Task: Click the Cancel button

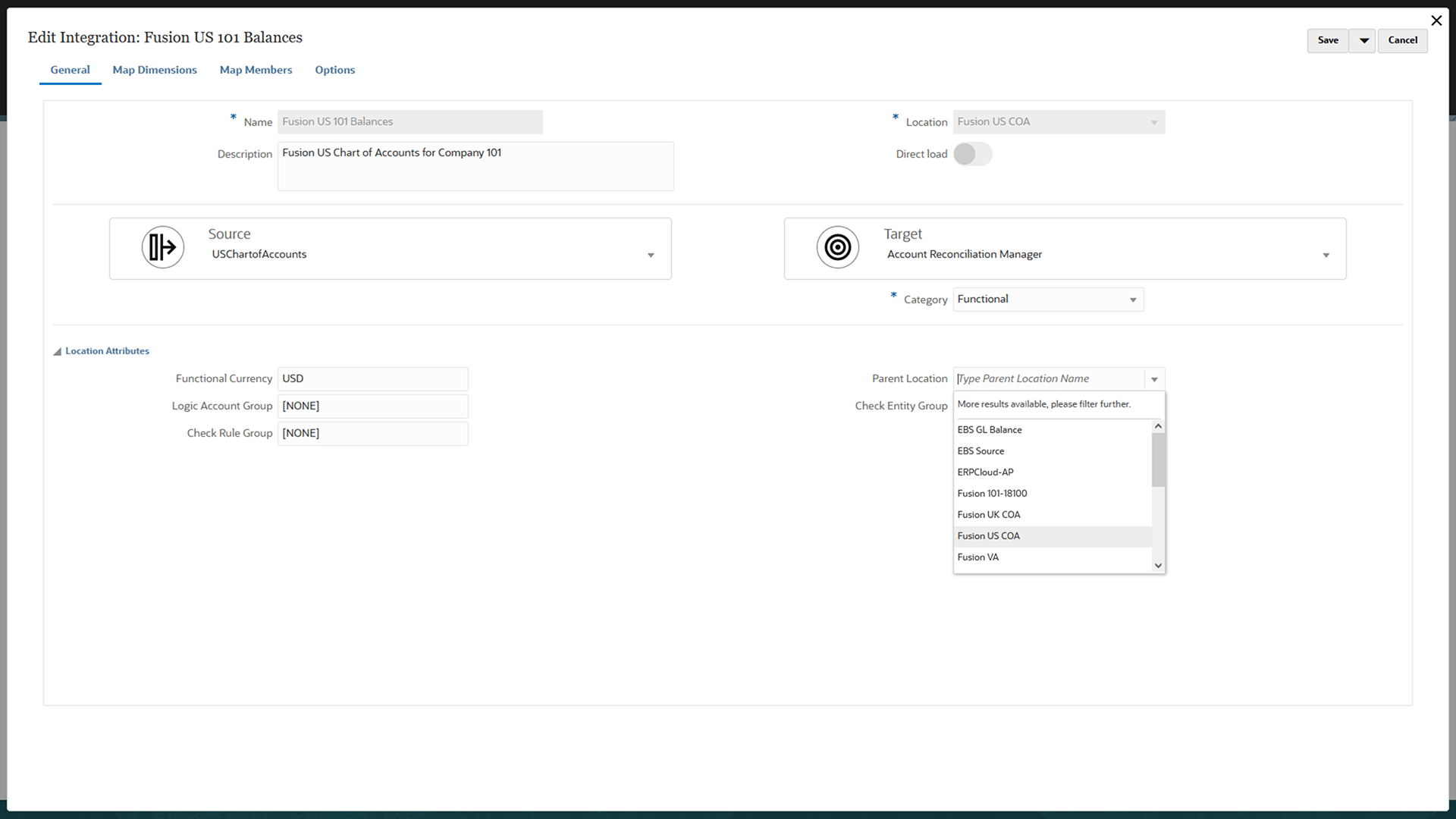Action: tap(1402, 40)
